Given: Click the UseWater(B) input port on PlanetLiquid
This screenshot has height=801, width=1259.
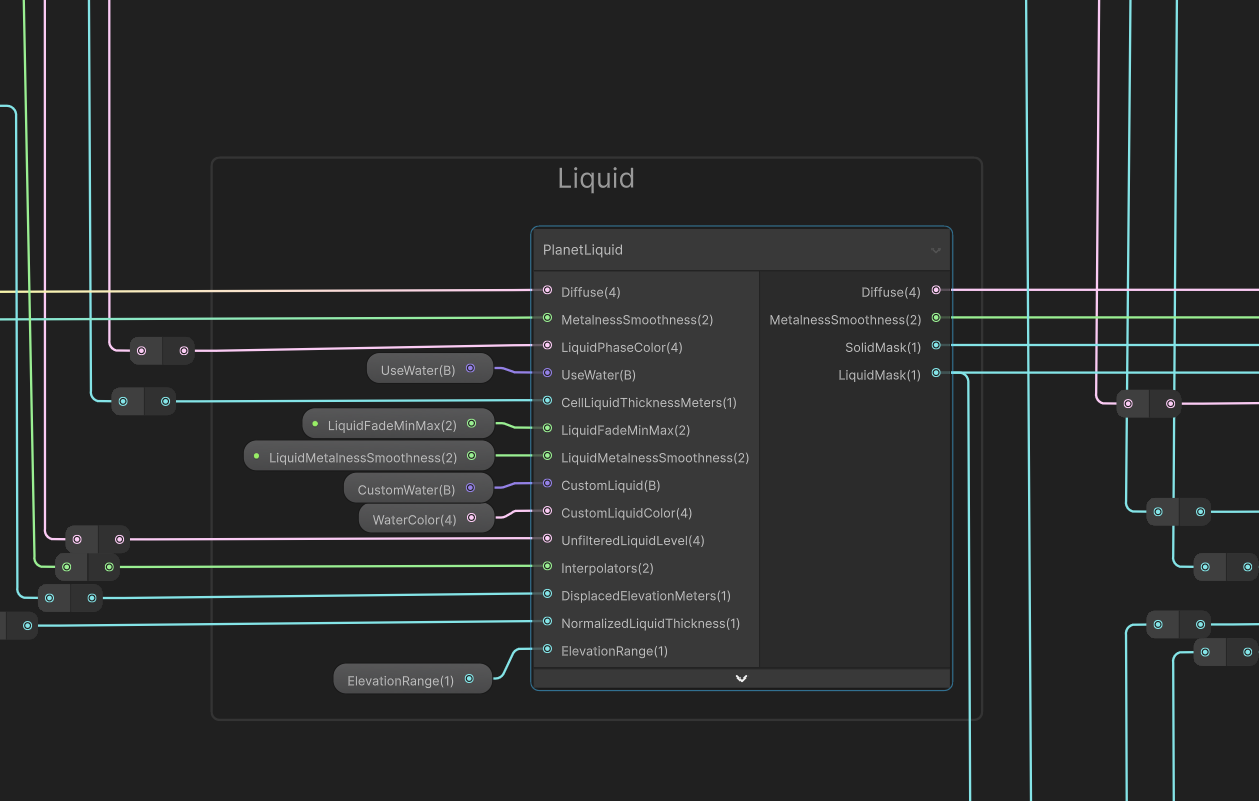Looking at the screenshot, I should (547, 374).
